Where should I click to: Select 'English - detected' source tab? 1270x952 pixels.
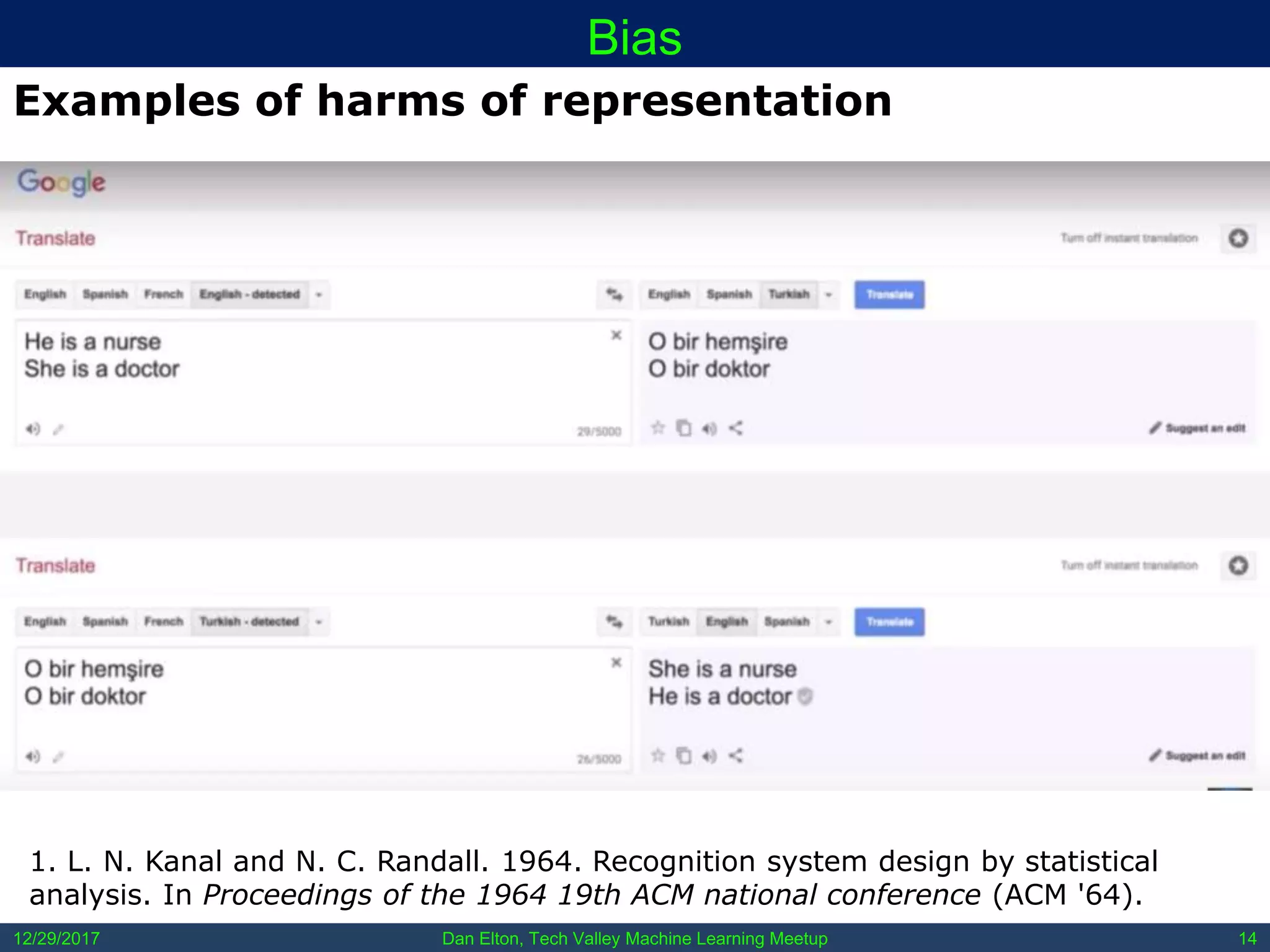[249, 294]
